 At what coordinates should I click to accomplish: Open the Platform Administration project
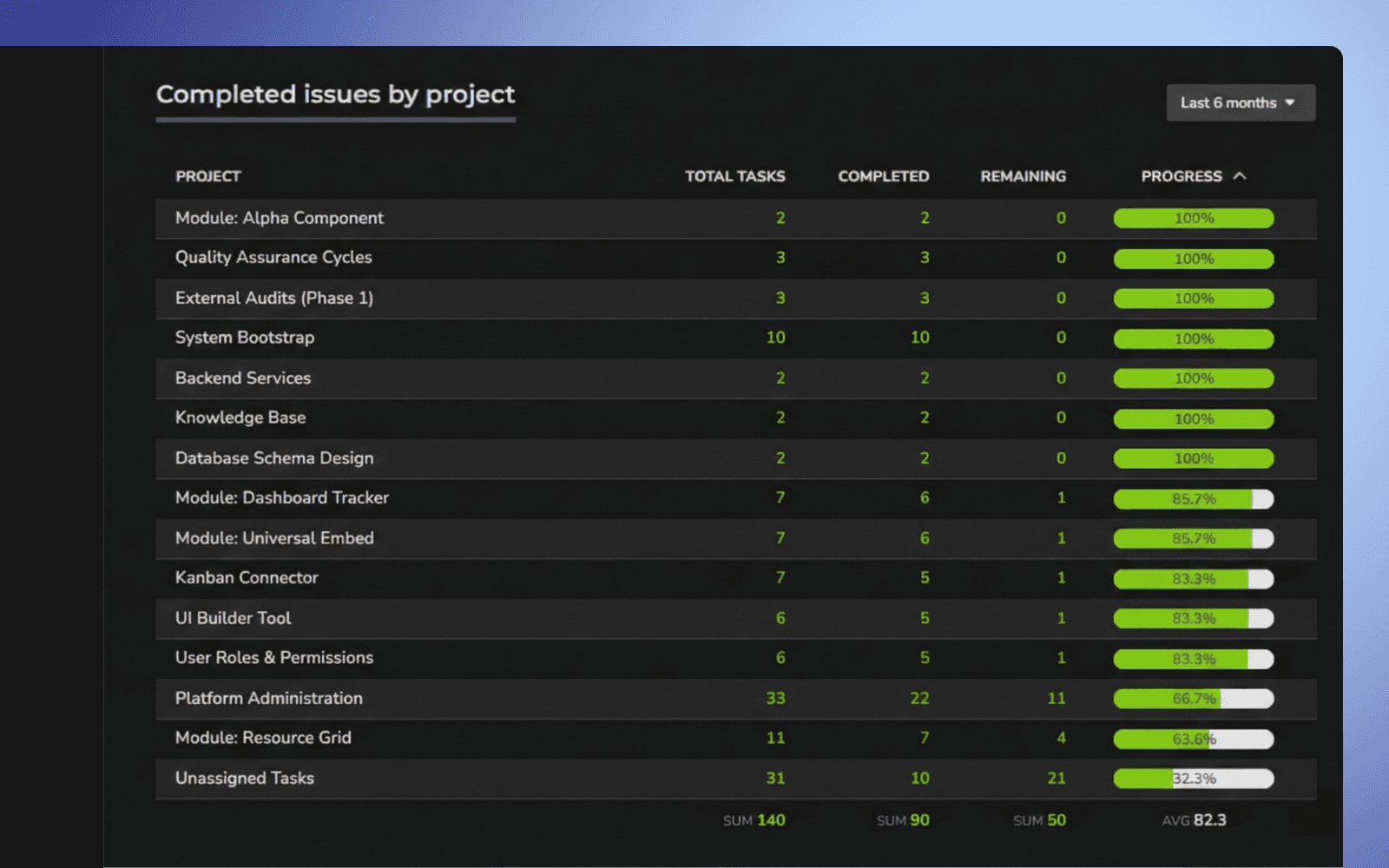point(268,698)
